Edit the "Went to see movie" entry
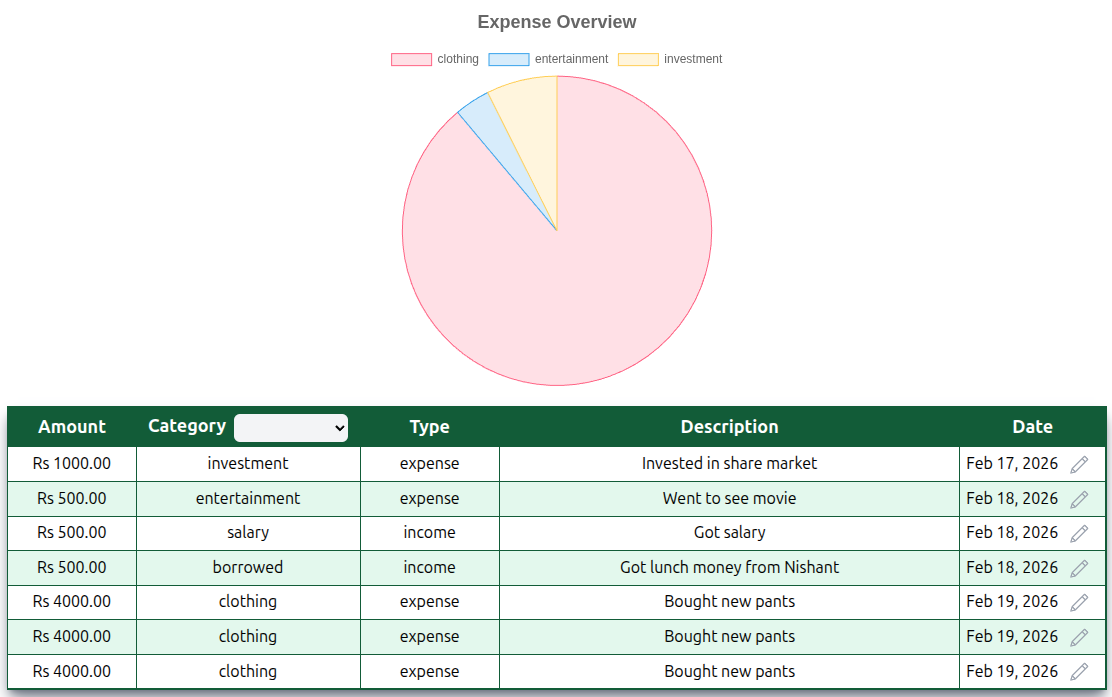Viewport: 1112px width, 697px height. pyautogui.click(x=1079, y=499)
